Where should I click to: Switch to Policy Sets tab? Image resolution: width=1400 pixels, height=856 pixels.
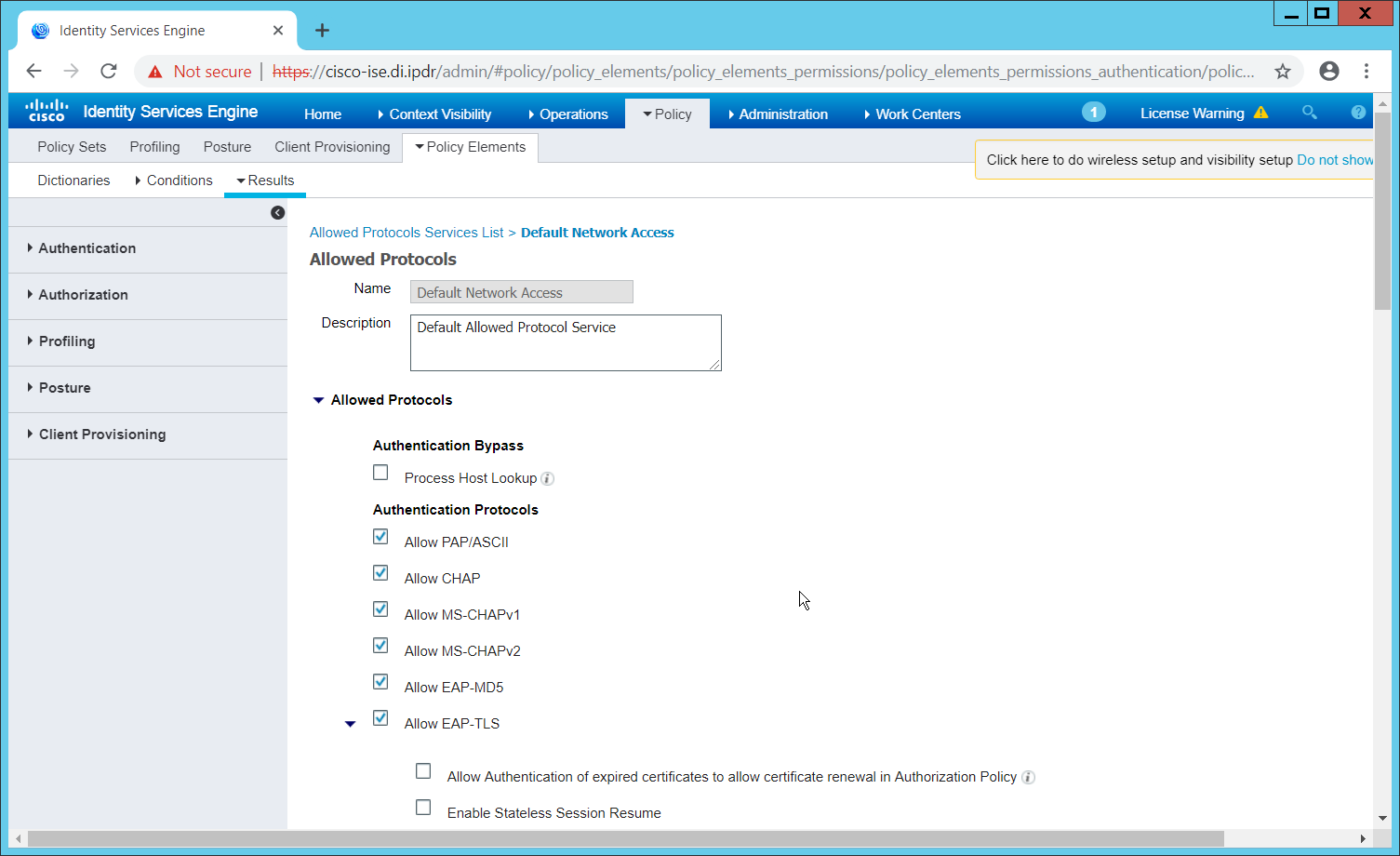[72, 147]
